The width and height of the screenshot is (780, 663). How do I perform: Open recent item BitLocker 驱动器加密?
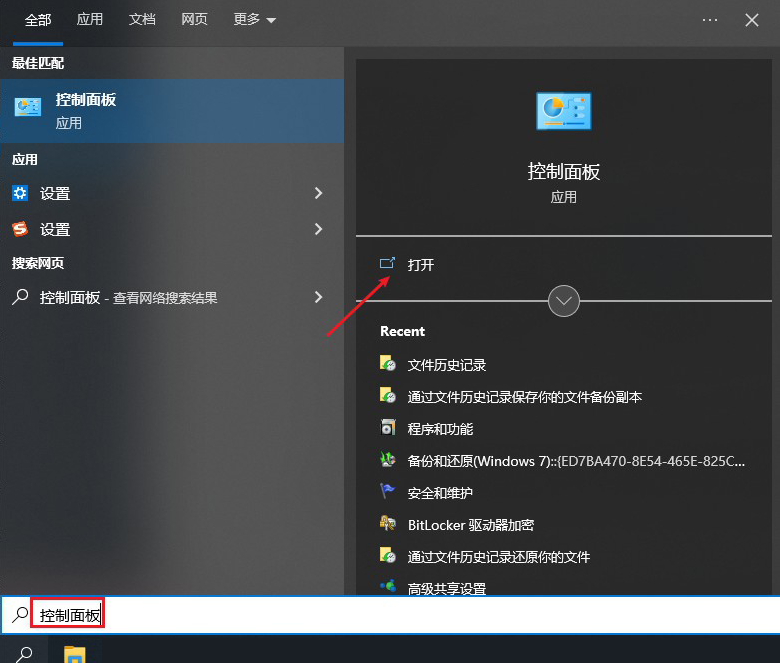pyautogui.click(x=471, y=525)
